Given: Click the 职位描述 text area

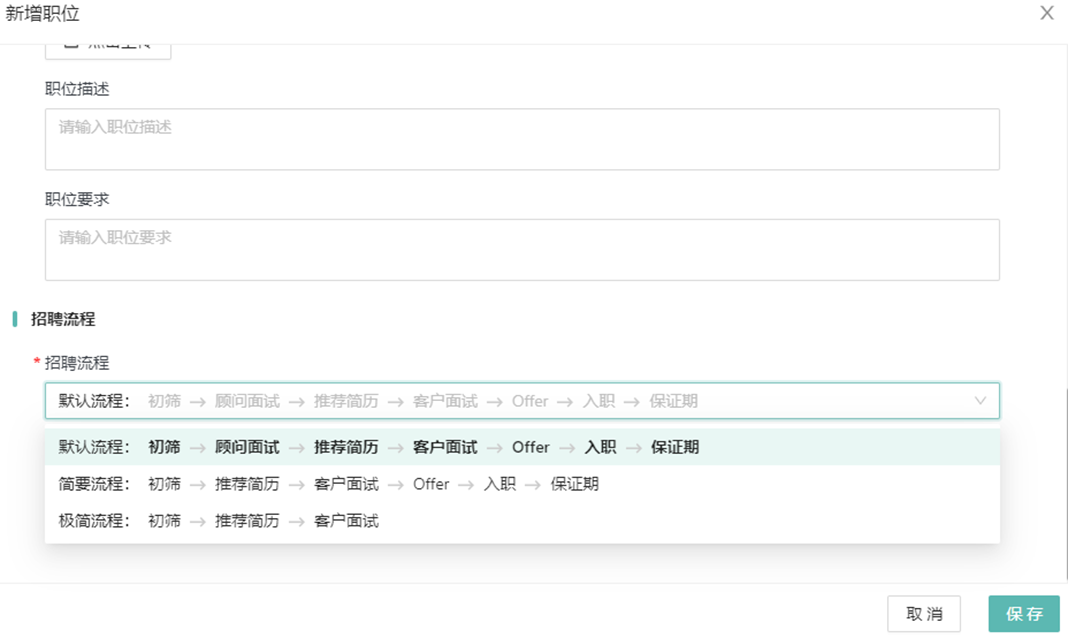Looking at the screenshot, I should (522, 140).
